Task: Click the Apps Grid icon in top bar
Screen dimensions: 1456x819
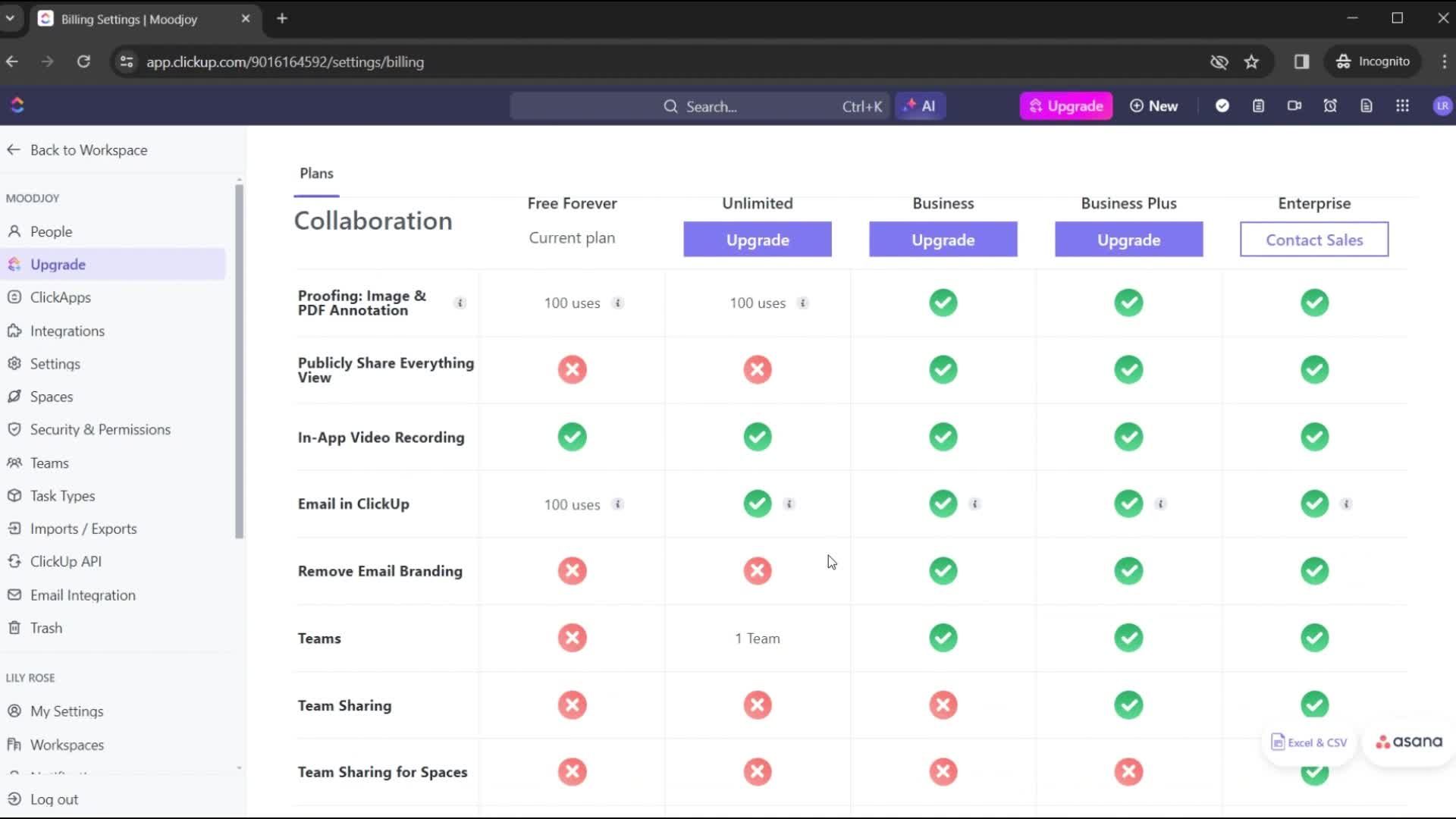Action: coord(1403,106)
